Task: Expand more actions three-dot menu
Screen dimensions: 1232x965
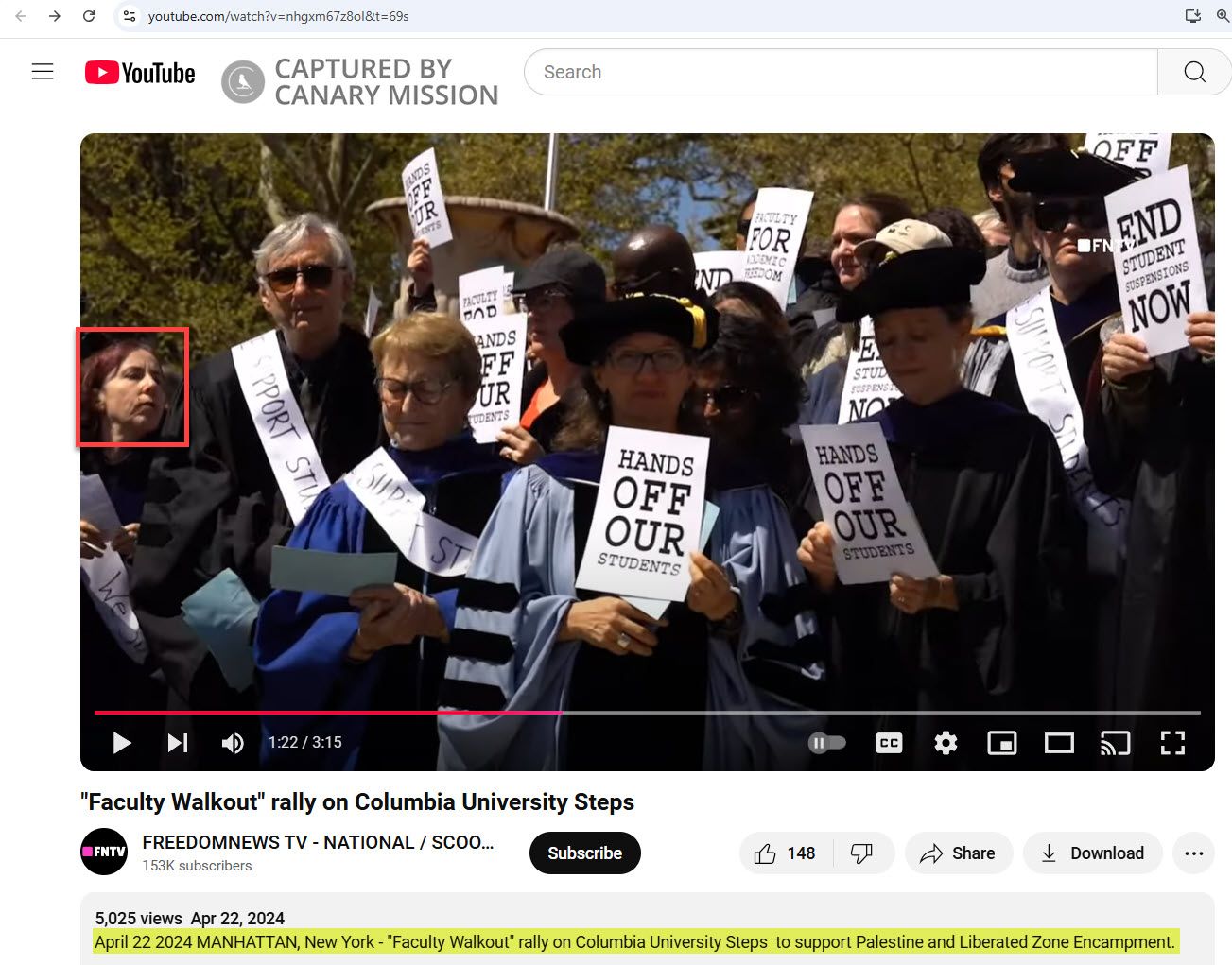Action: (1193, 853)
